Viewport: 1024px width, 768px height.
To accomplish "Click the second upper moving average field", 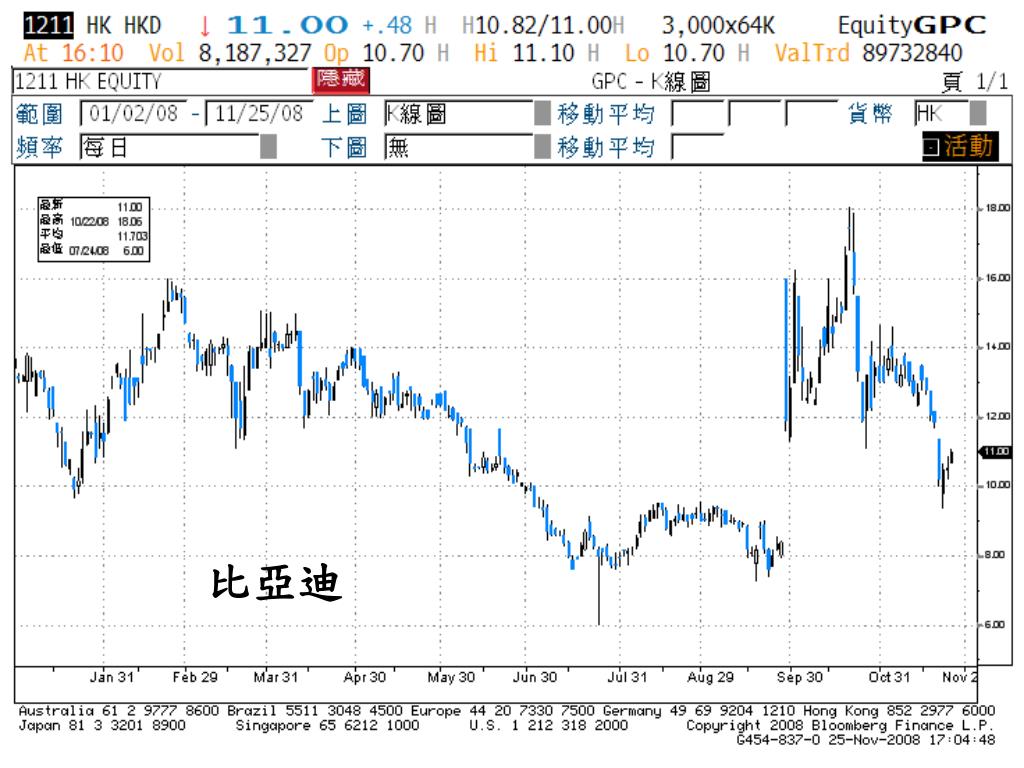I will pyautogui.click(x=754, y=114).
